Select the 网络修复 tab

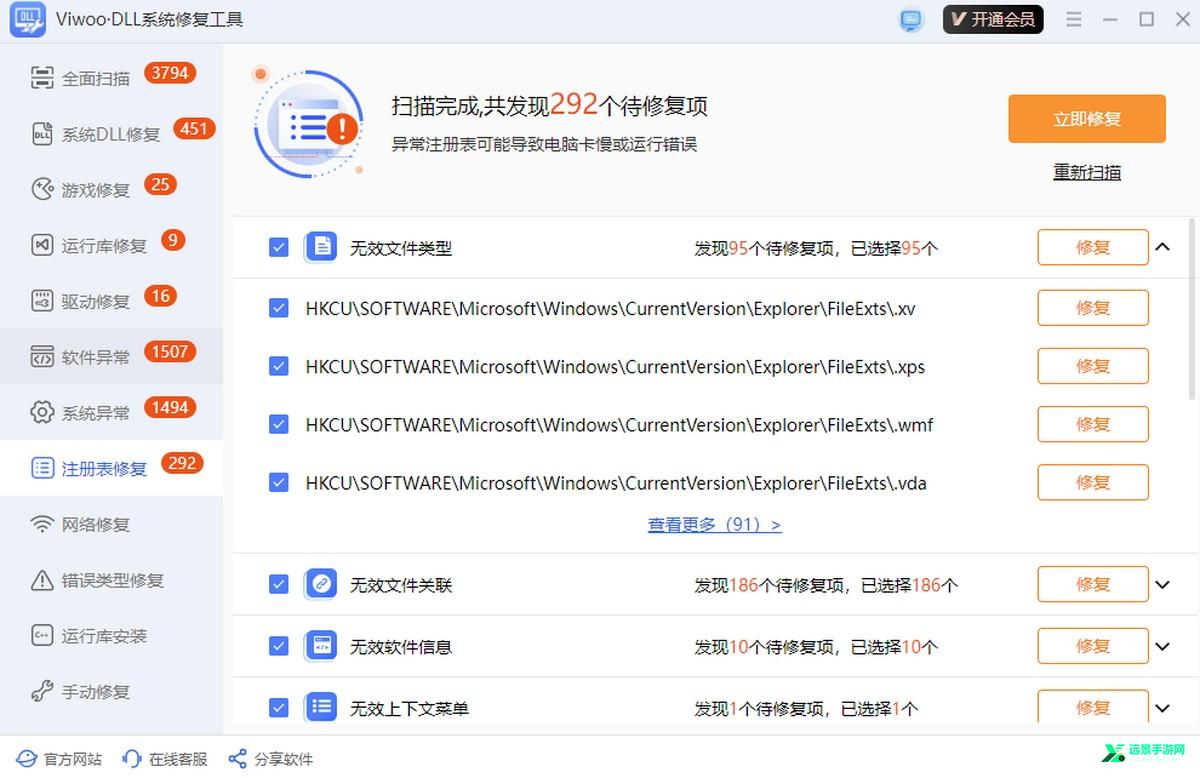coord(111,524)
